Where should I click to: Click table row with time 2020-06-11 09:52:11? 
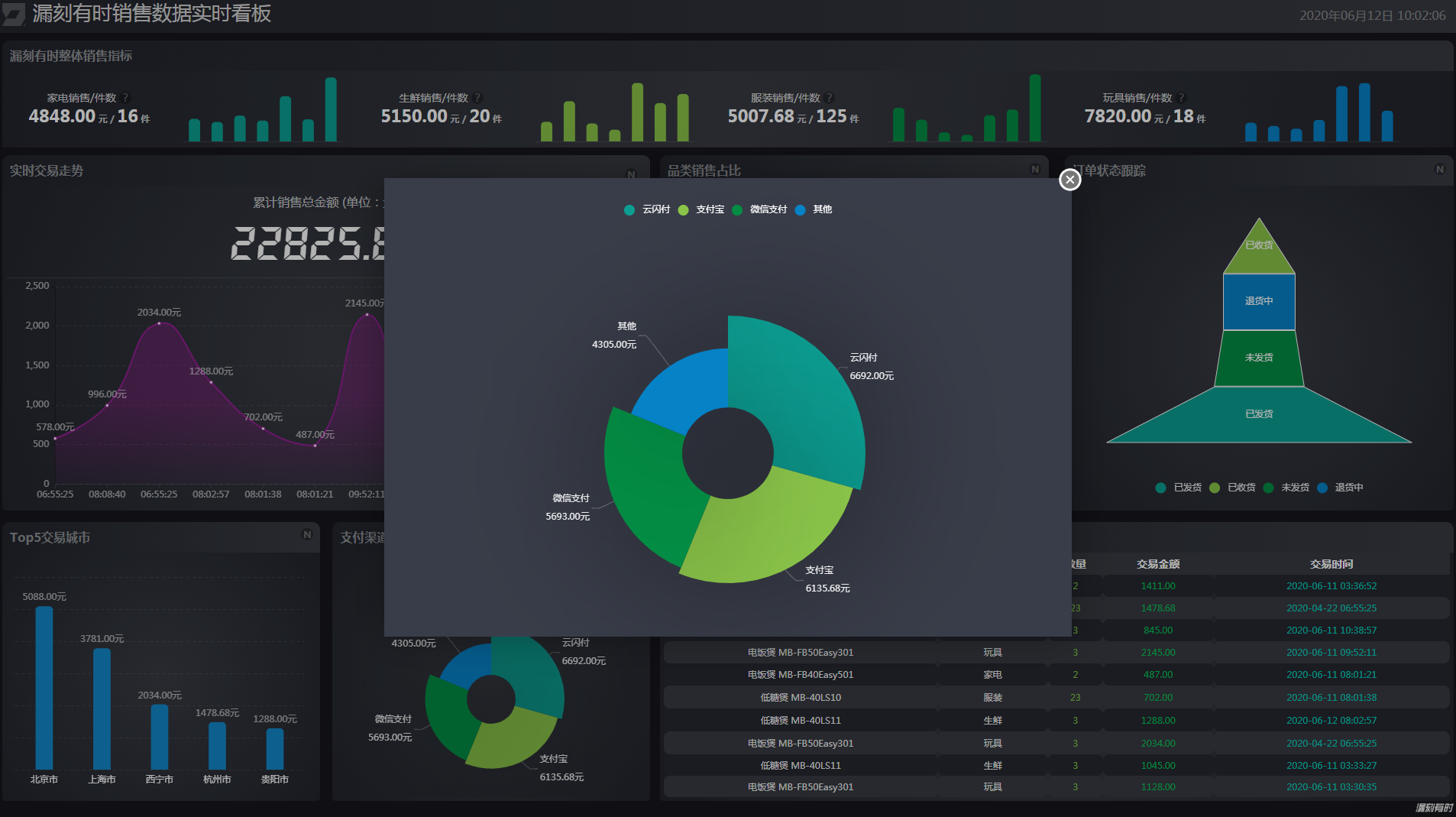click(1056, 653)
